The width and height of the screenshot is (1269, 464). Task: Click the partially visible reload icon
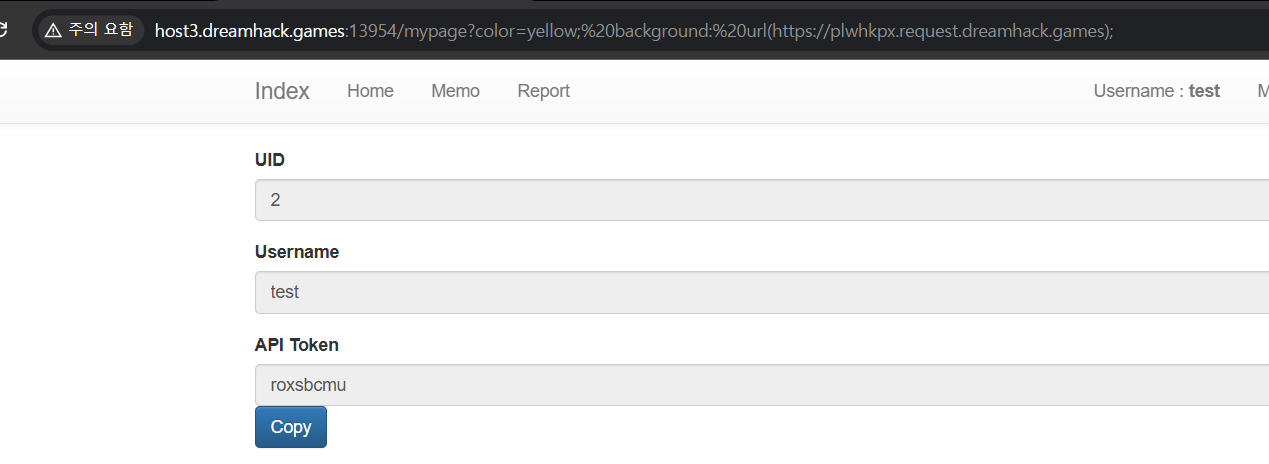[x=4, y=31]
